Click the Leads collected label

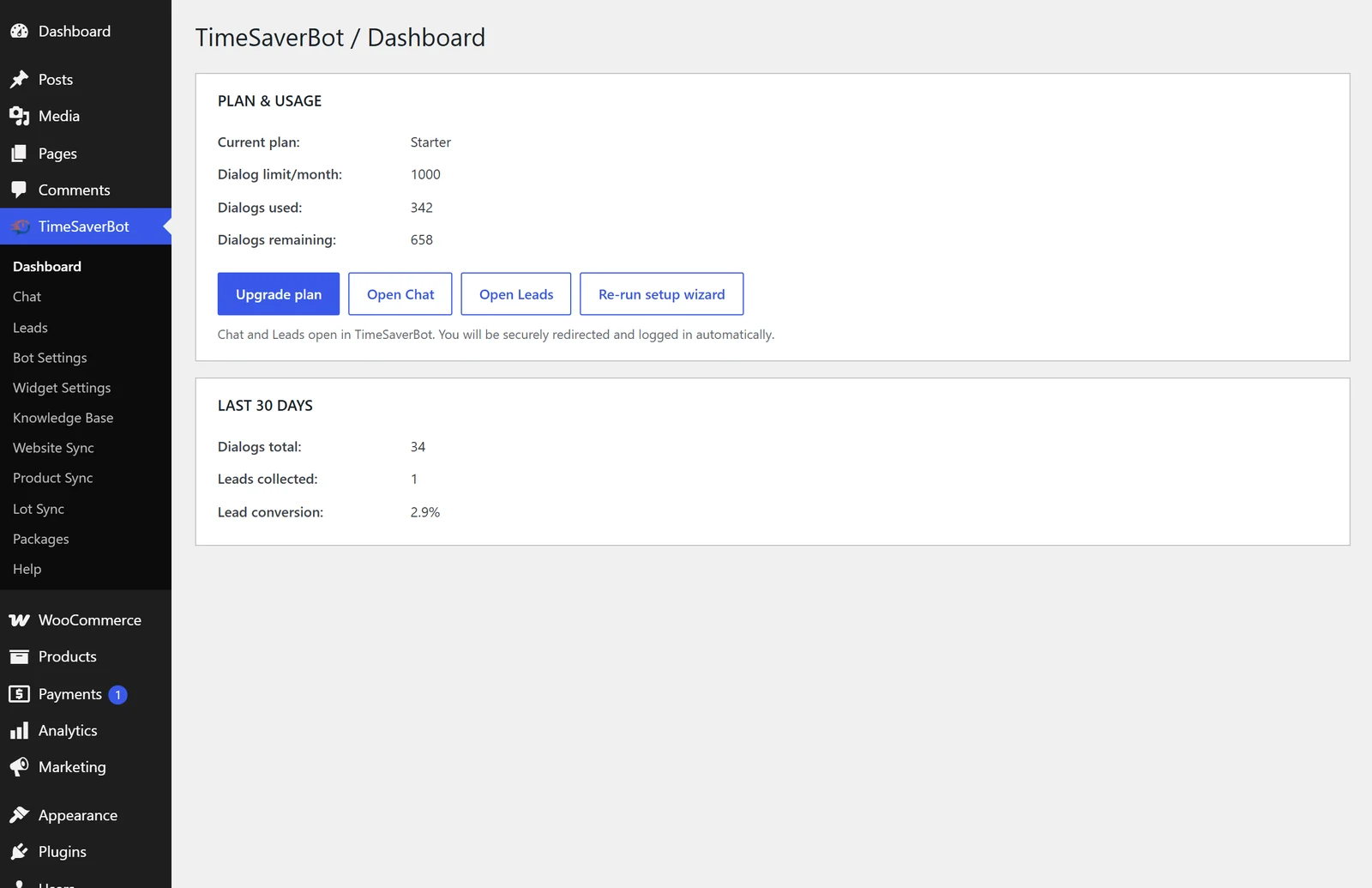[268, 479]
